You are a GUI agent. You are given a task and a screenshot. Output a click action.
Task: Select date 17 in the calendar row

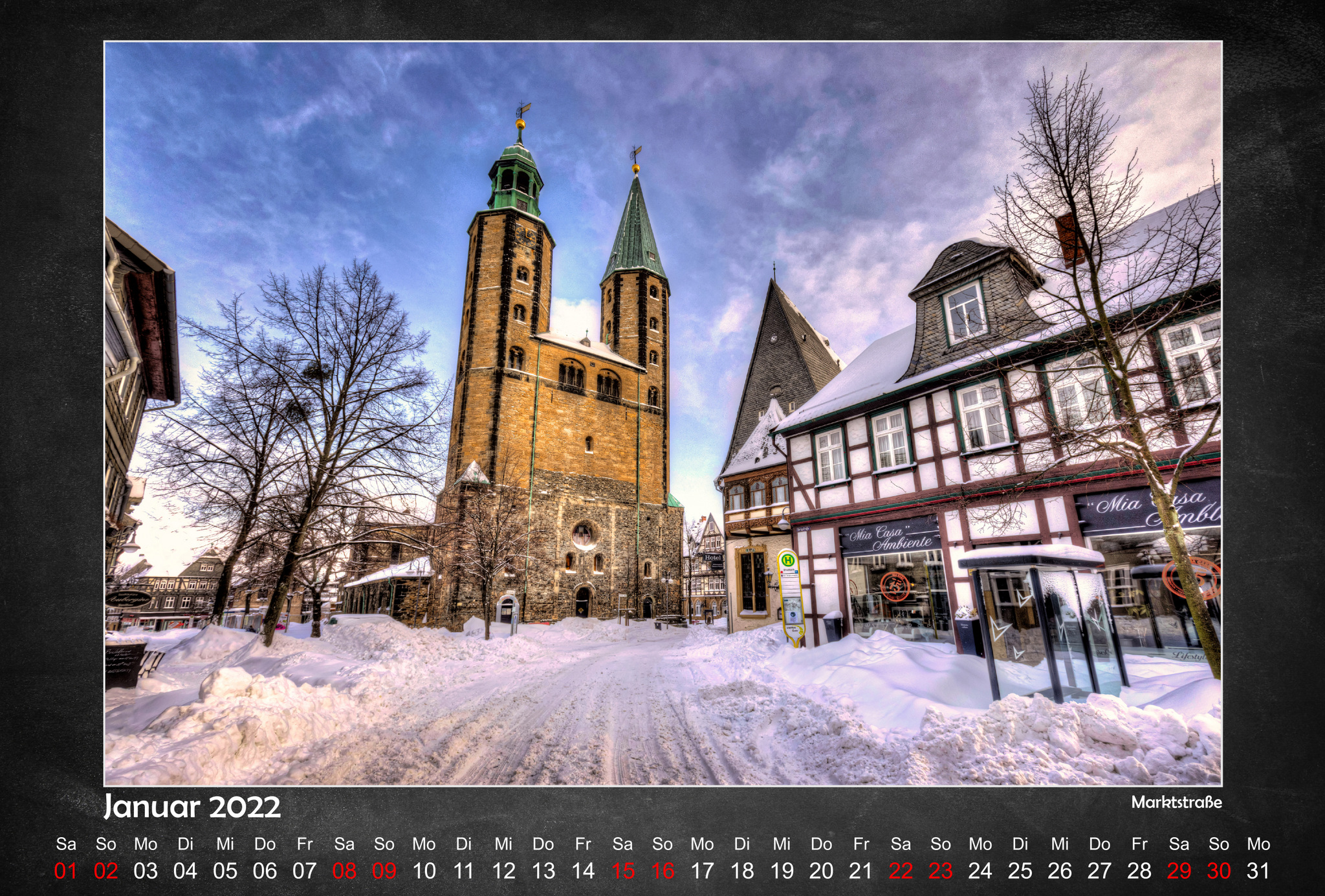[702, 871]
